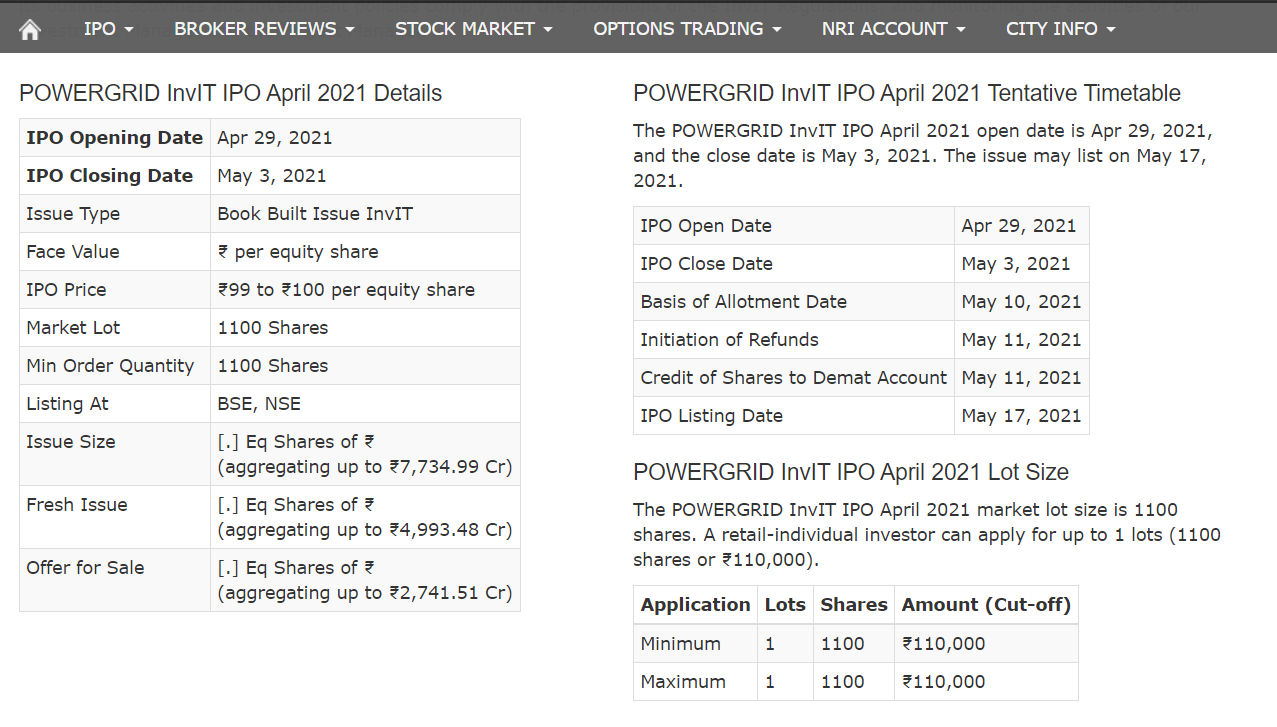Select the 'Listing At' label cell
Viewport: 1277px width, 727px height.
(x=115, y=404)
